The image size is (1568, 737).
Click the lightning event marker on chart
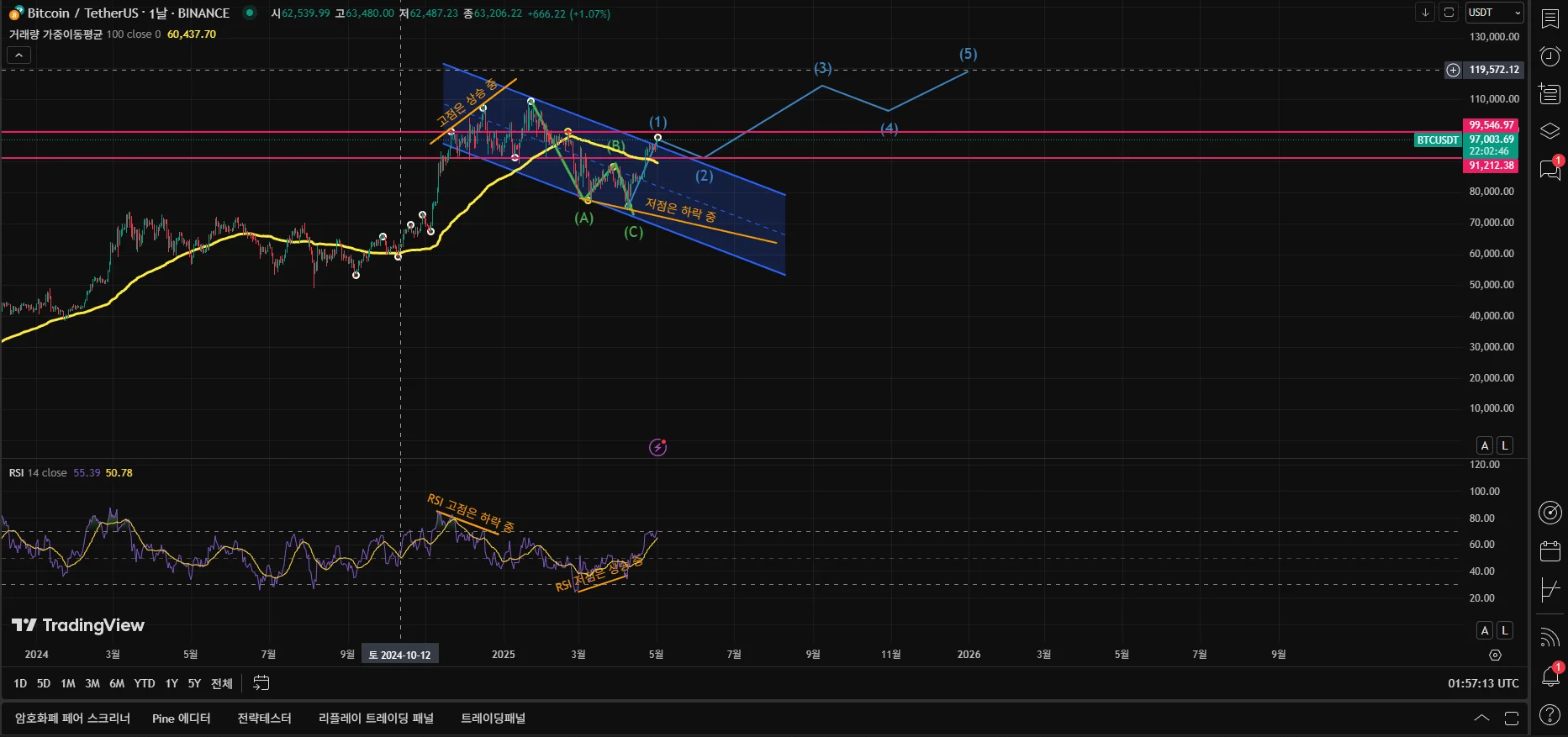[658, 447]
